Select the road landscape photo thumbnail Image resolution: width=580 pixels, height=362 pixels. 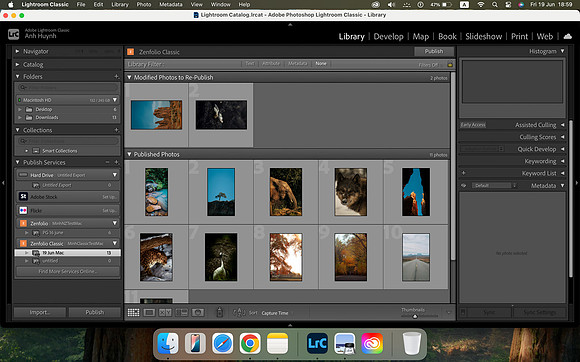click(416, 257)
